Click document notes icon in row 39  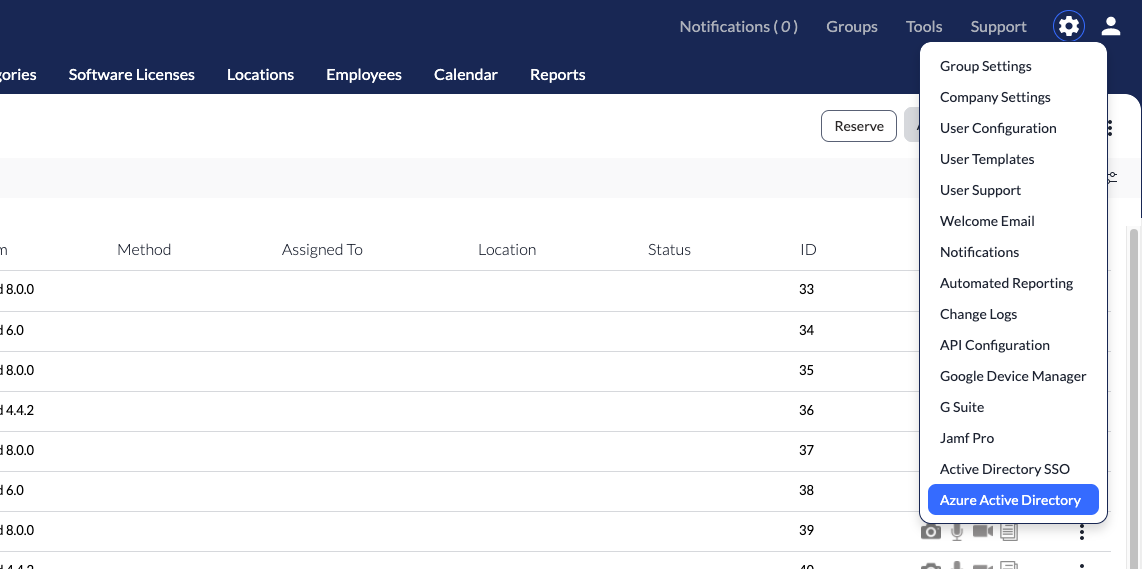[1009, 531]
